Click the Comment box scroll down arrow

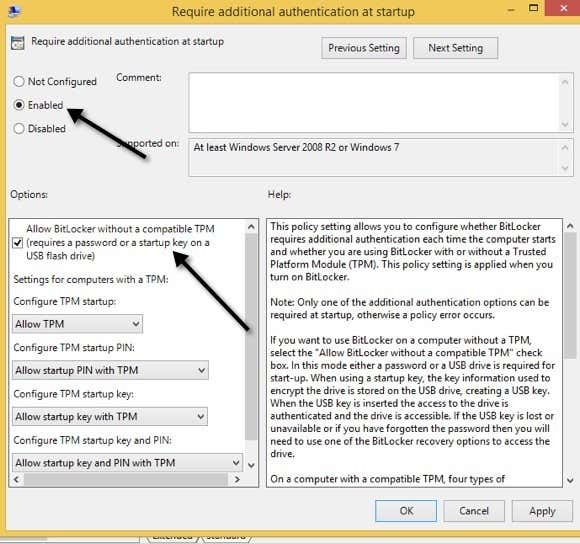coord(565,125)
